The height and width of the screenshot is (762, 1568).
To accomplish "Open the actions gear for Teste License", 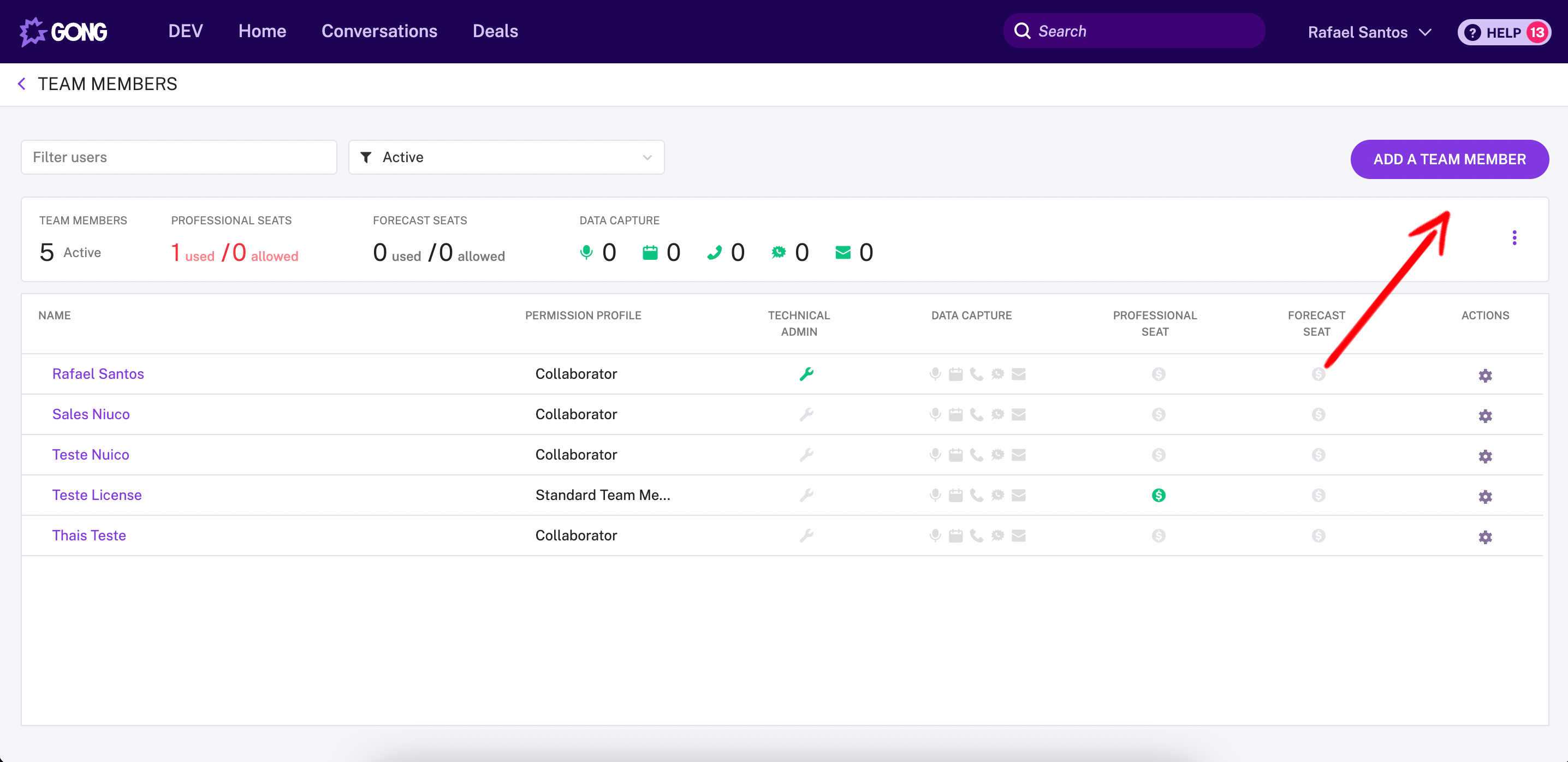I will point(1484,497).
